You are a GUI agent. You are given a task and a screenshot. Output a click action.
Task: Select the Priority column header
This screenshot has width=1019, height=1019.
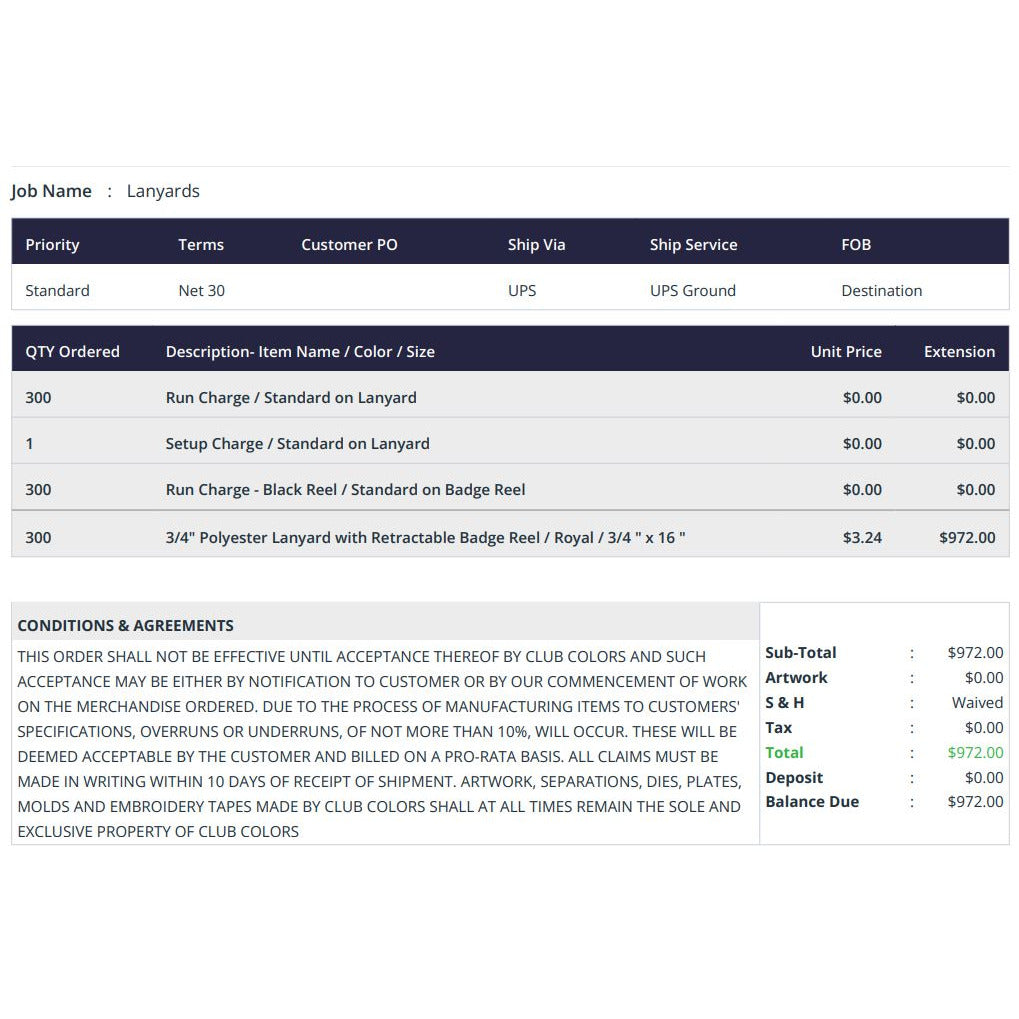(52, 244)
